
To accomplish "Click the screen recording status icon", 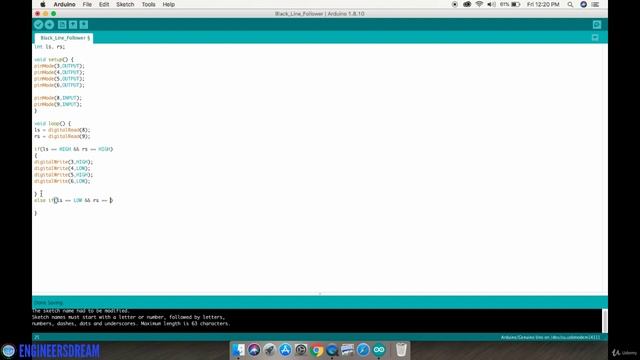I will point(455,4).
